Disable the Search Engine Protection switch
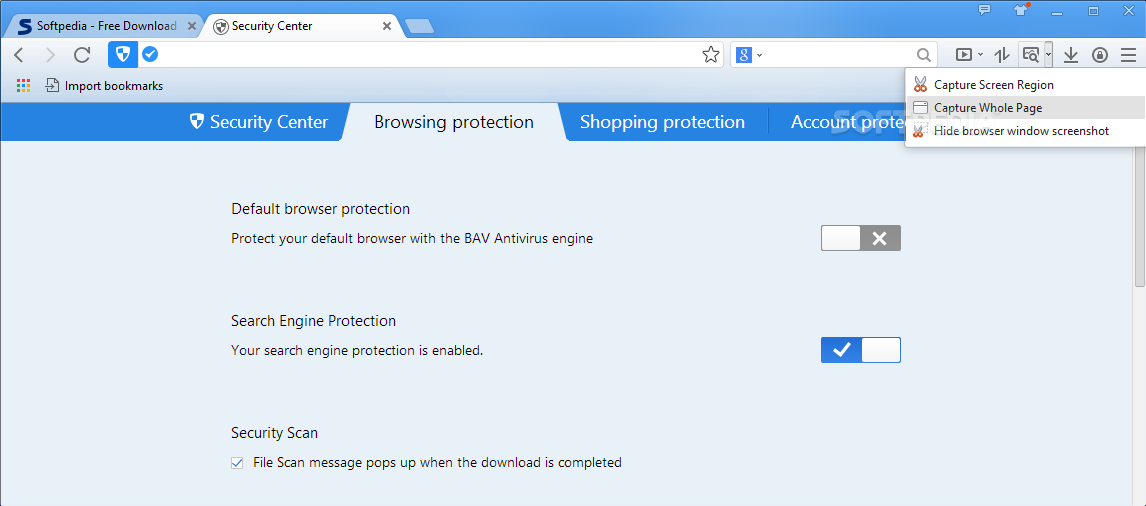This screenshot has height=506, width=1146. point(860,350)
